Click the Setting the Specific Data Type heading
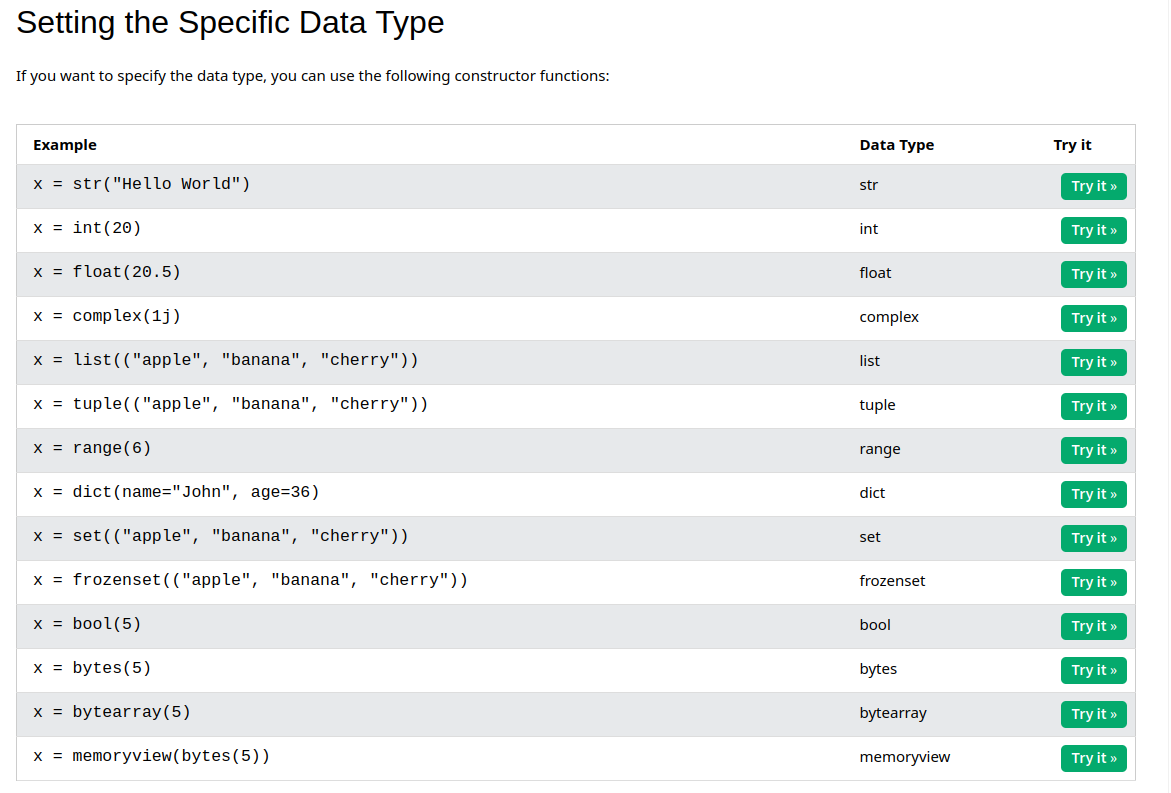 (230, 23)
